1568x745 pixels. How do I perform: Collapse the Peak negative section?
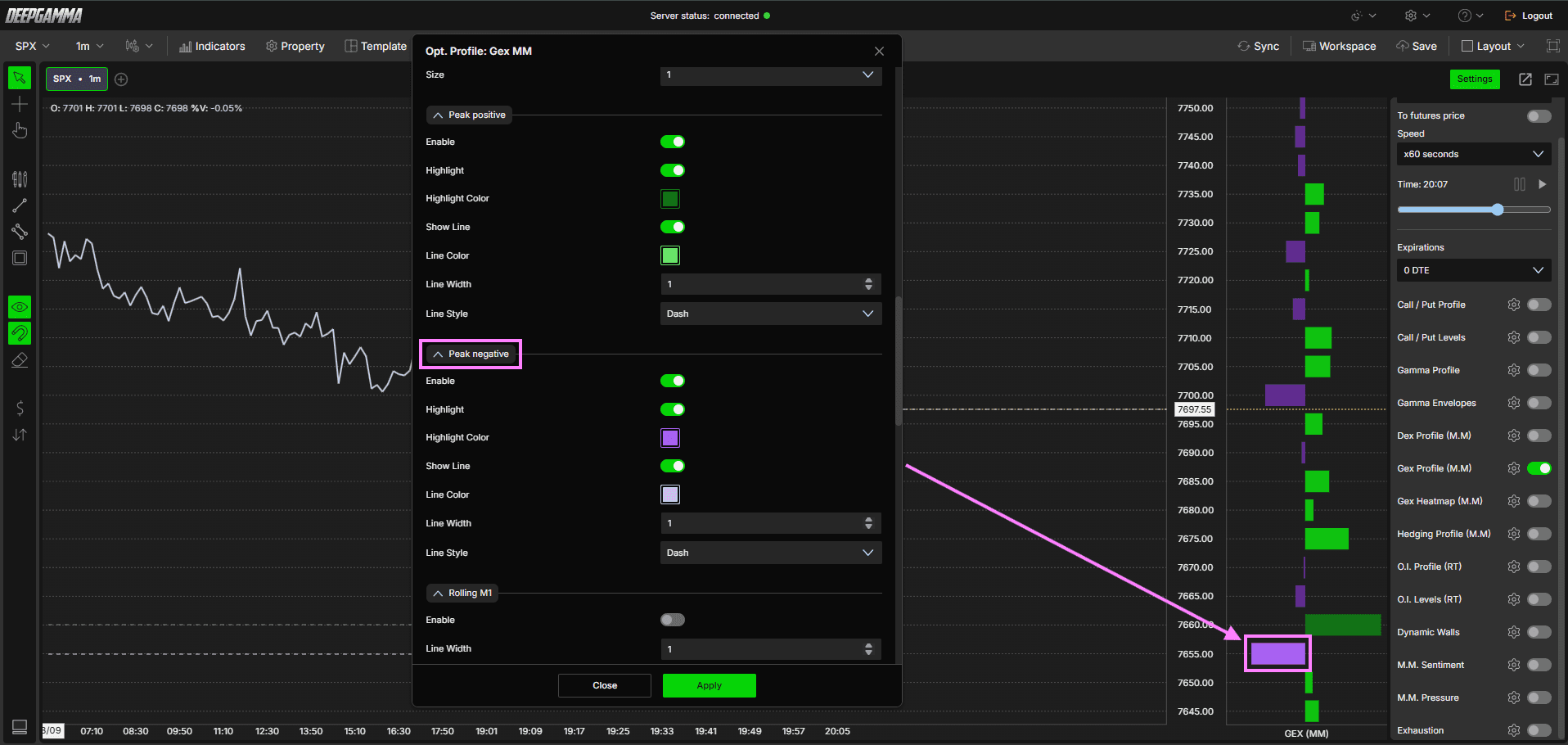tap(471, 354)
